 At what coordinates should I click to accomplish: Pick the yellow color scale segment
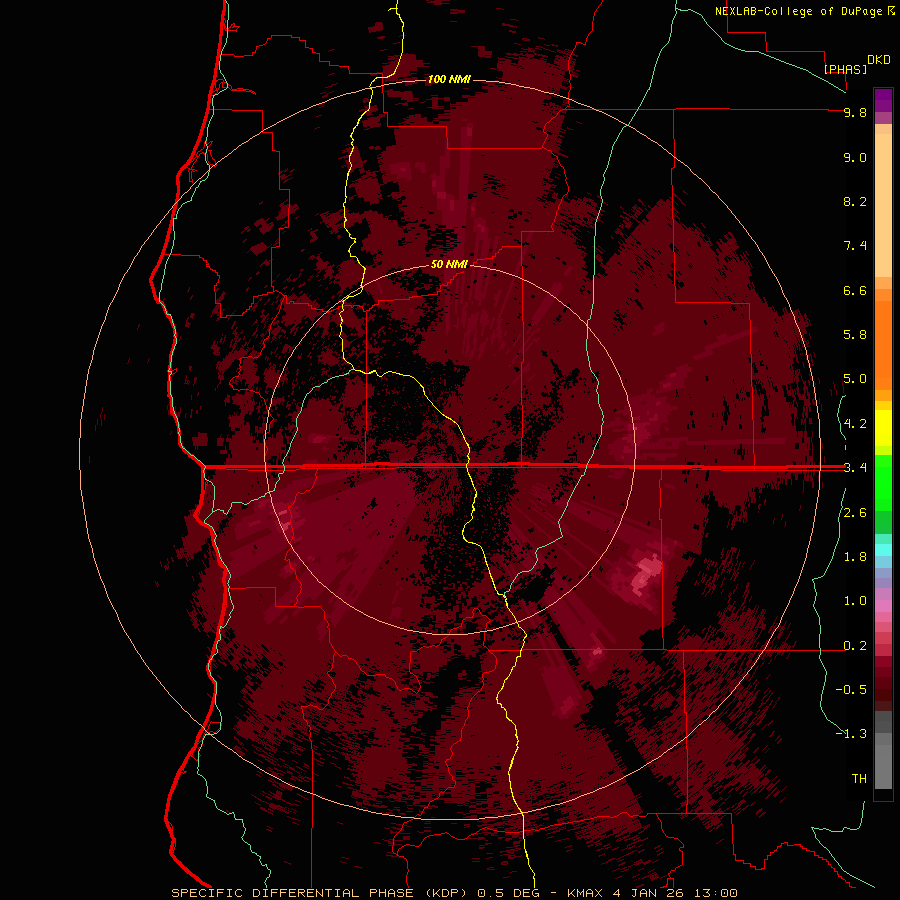point(883,428)
